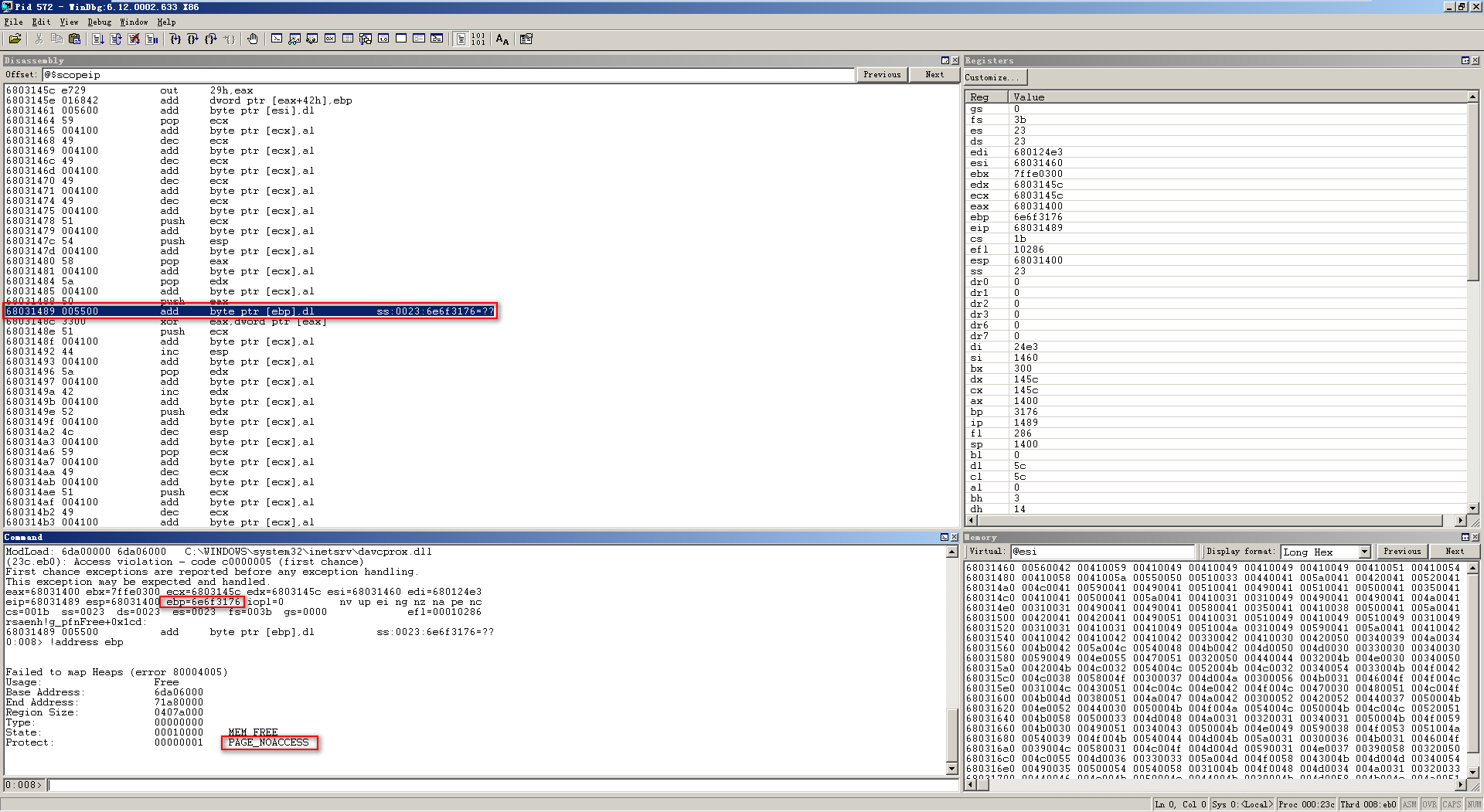Viewport: 1484px width, 812px height.
Task: Click Previous button in Memory panel
Action: pyautogui.click(x=1402, y=551)
